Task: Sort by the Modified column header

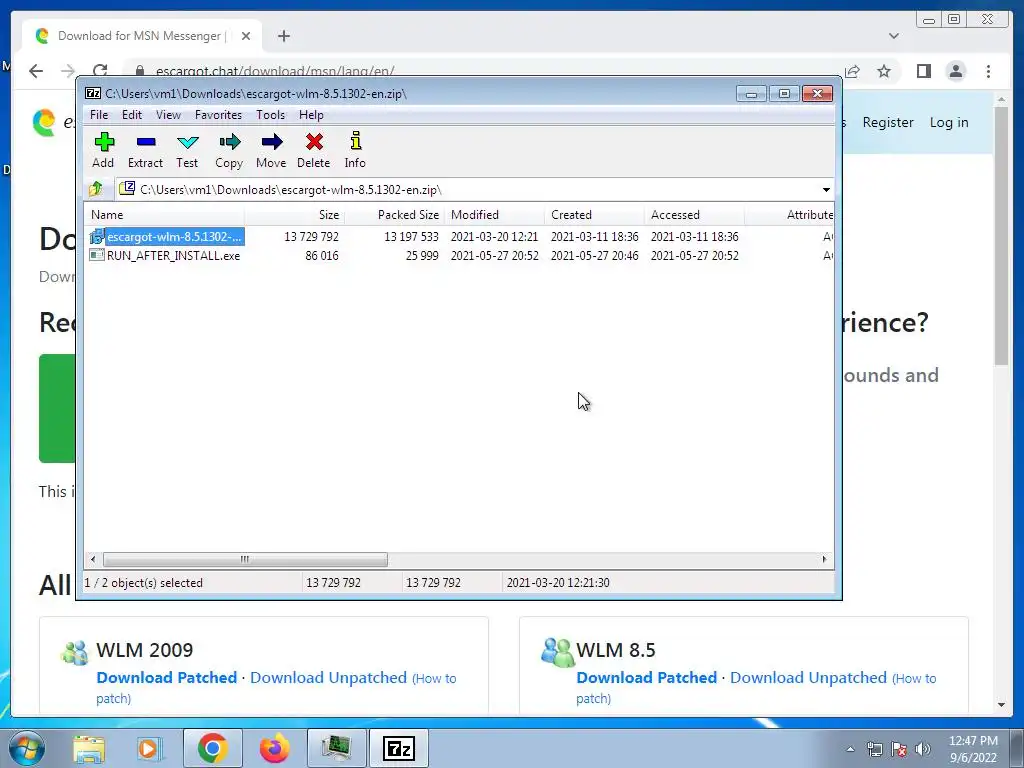Action: point(494,215)
